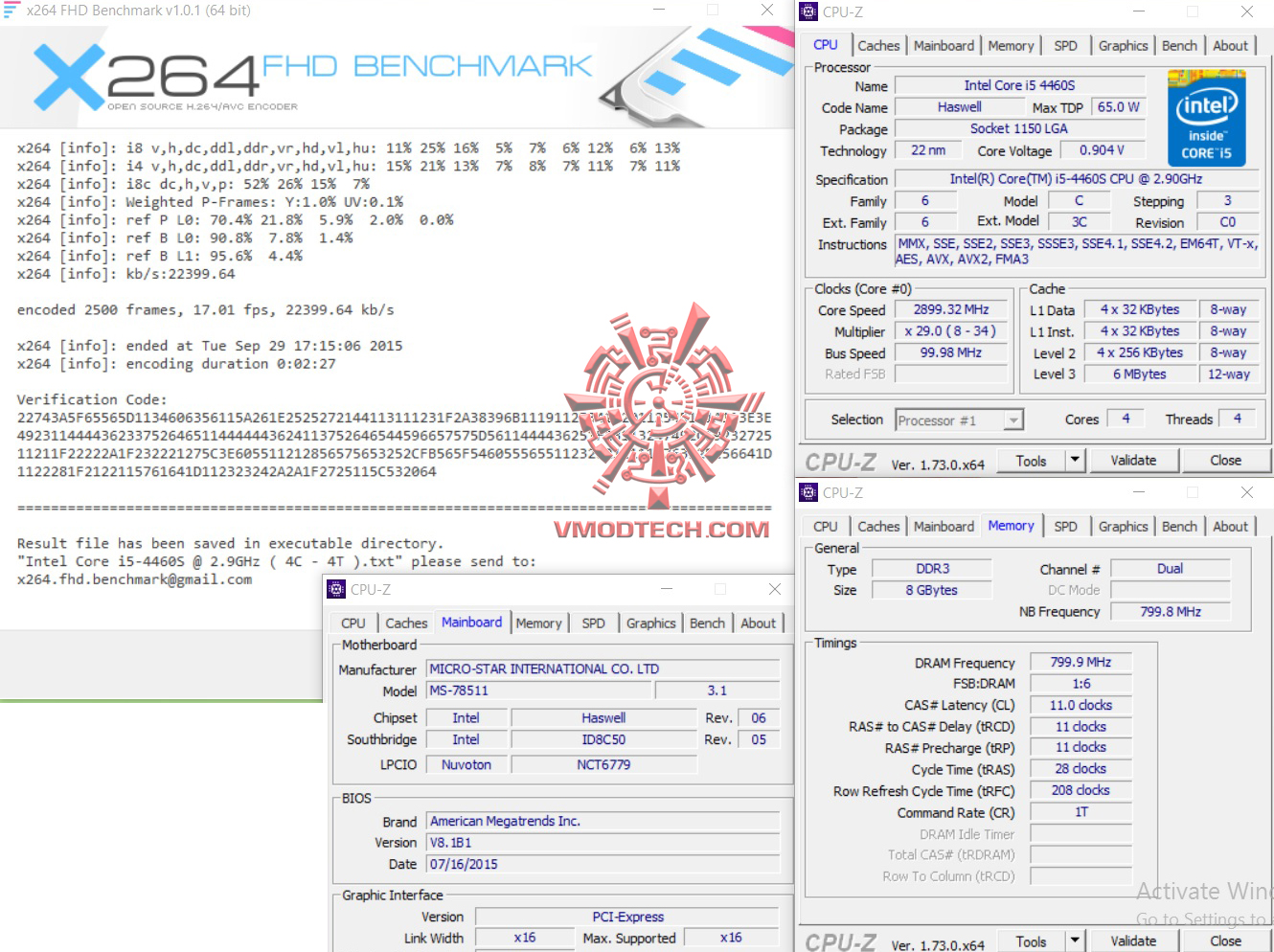Click the Specification field showing i5-4460S CPU @ 2.90GHz
The height and width of the screenshot is (952, 1274).
[x=1076, y=179]
